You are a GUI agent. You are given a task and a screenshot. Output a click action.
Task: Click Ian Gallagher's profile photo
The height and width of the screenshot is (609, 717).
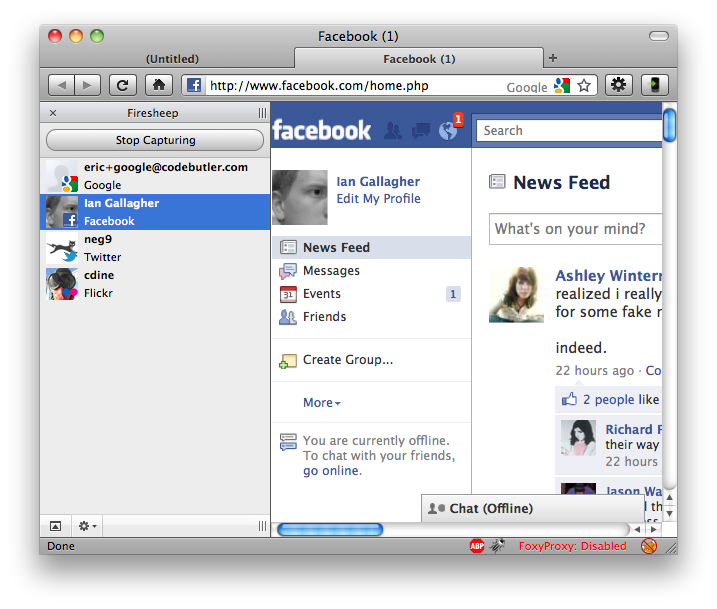click(300, 198)
